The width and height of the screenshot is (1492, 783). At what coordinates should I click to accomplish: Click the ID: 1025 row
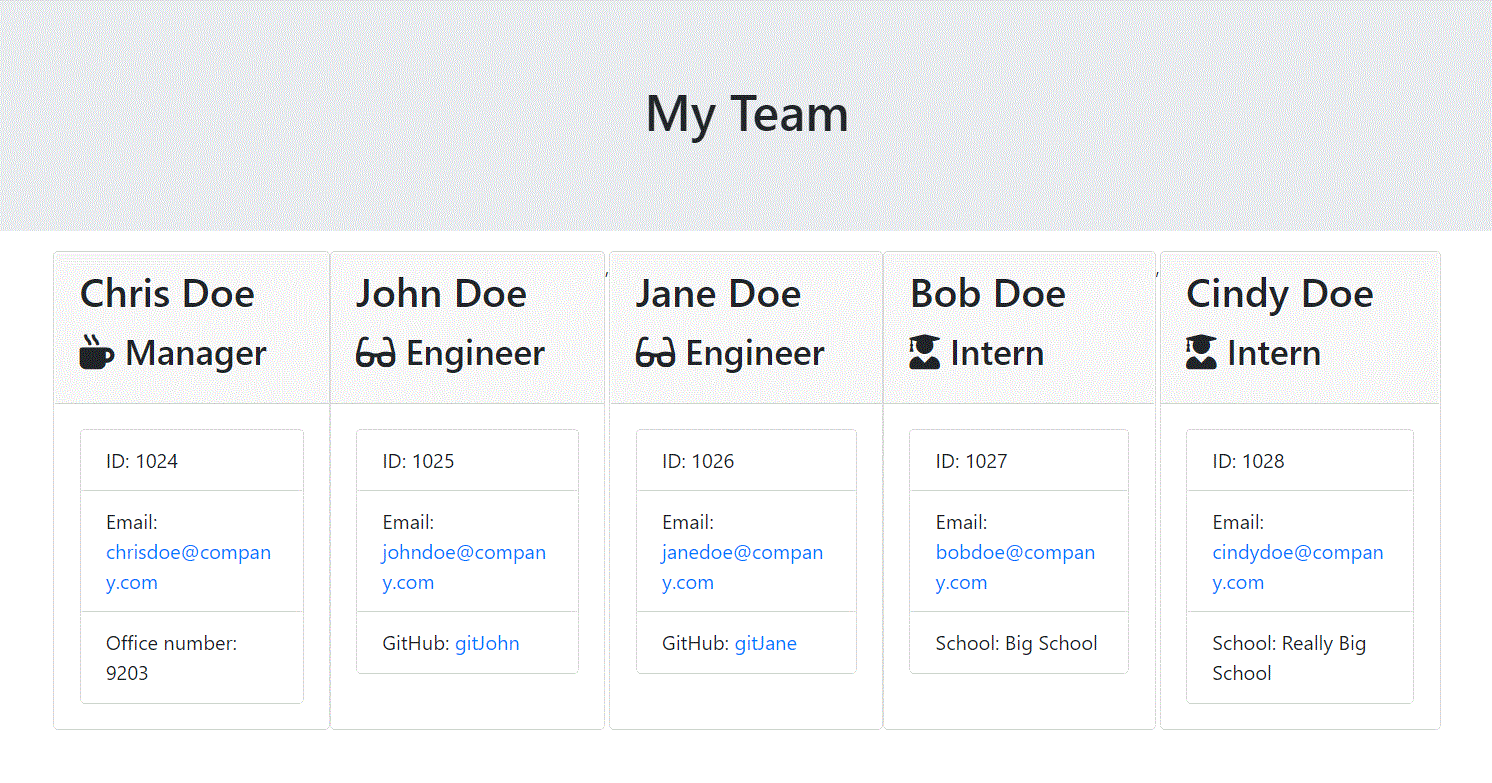(467, 461)
